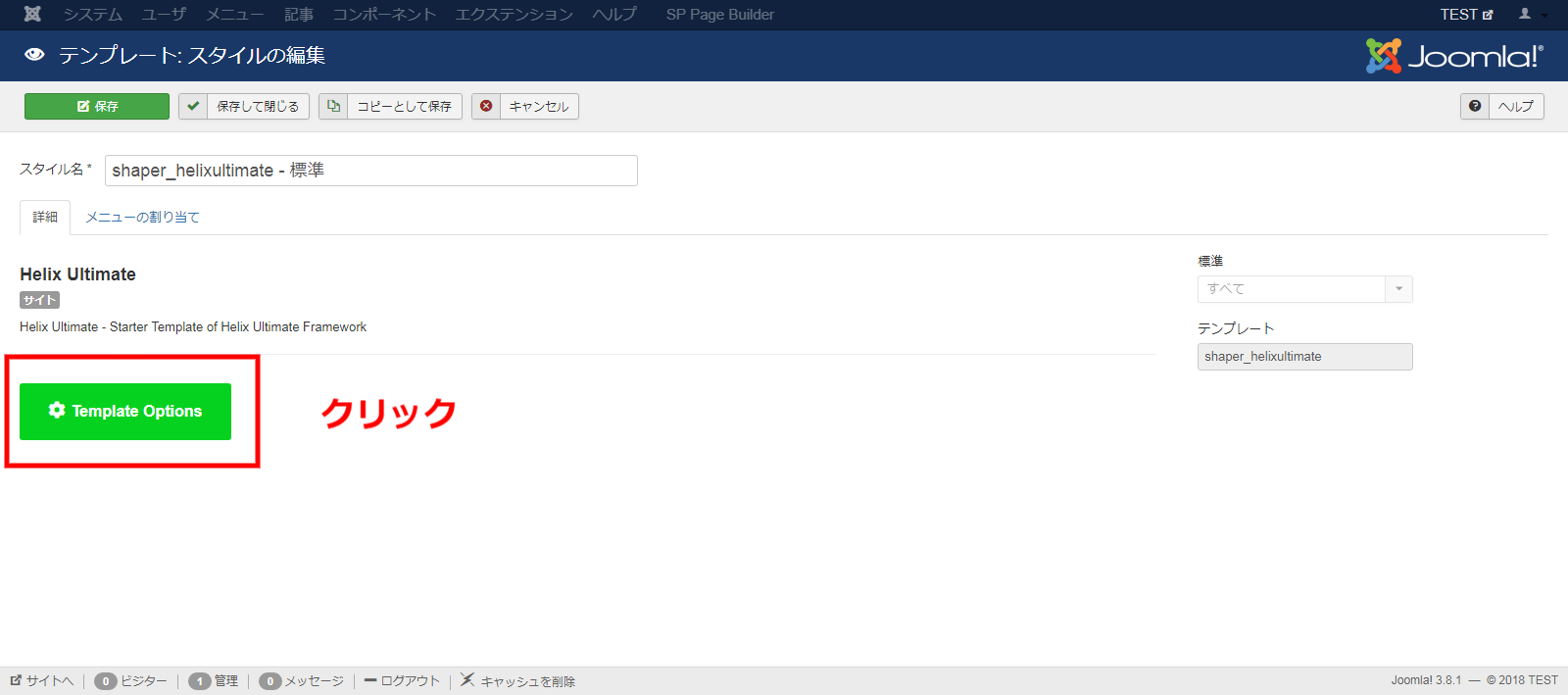This screenshot has height=695, width=1568.
Task: Open the 記事 menu
Action: point(299,15)
